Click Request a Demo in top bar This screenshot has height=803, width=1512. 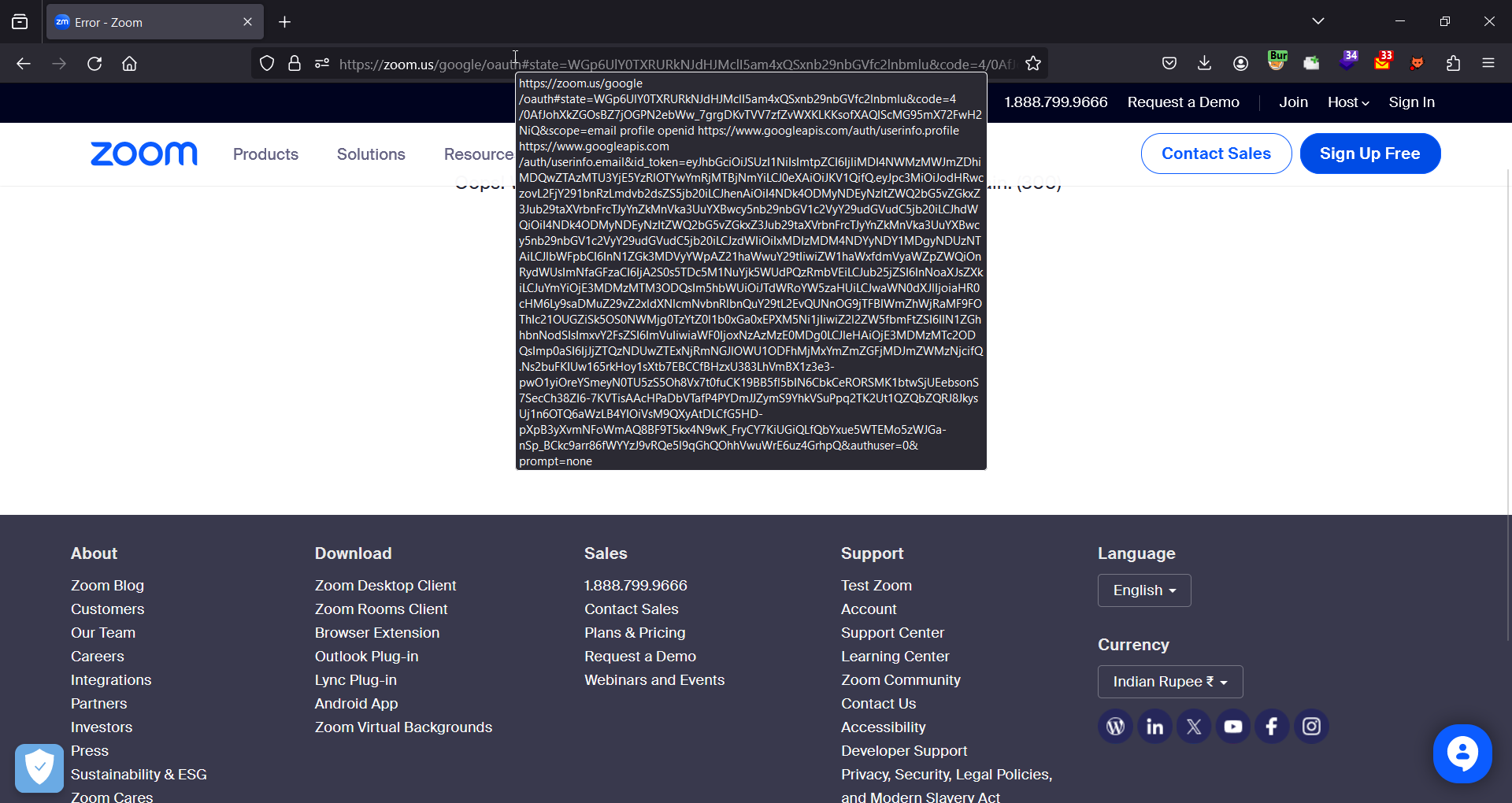pyautogui.click(x=1183, y=102)
